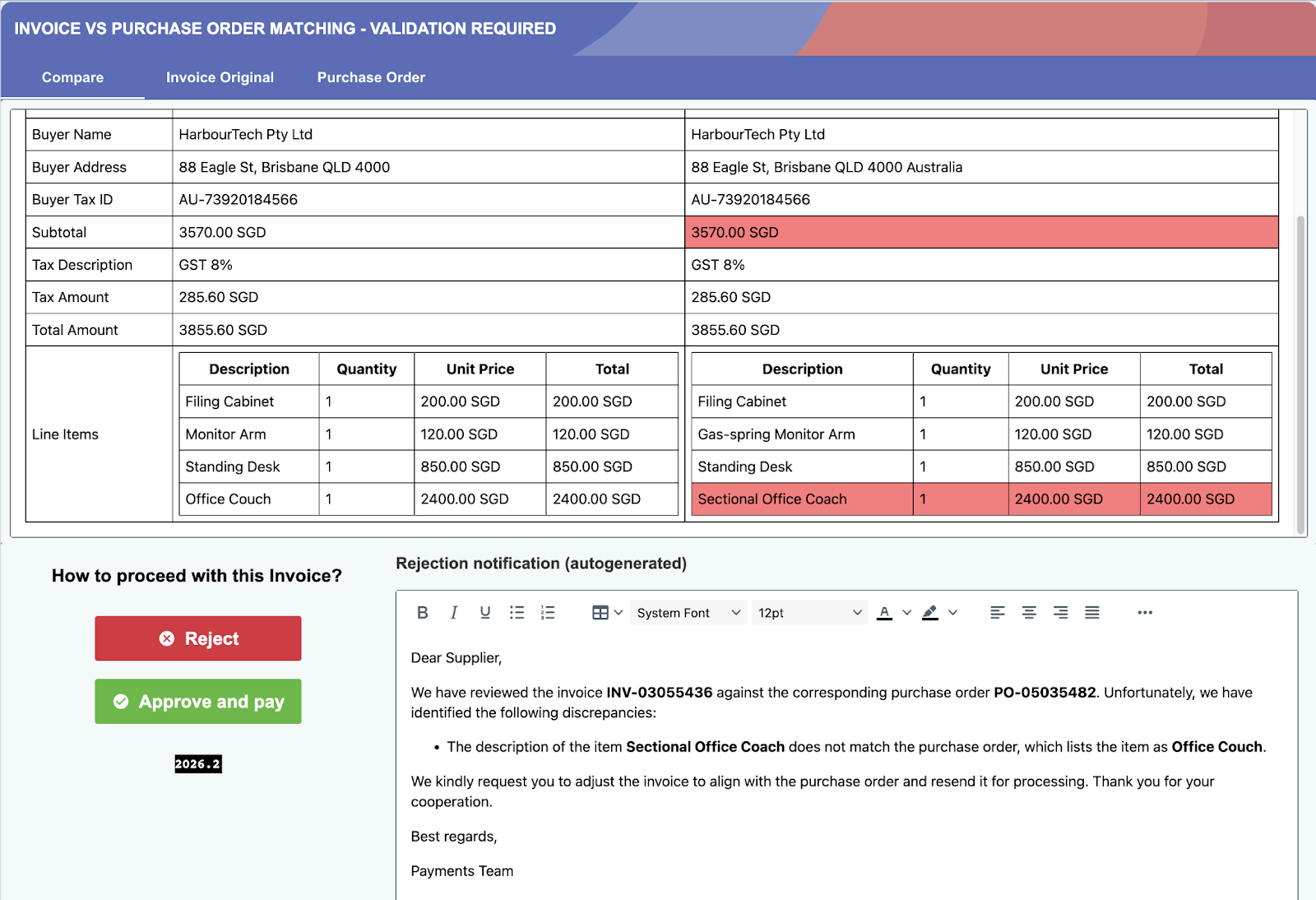
Task: Apply italic formatting in the editor toolbar
Action: tap(454, 612)
